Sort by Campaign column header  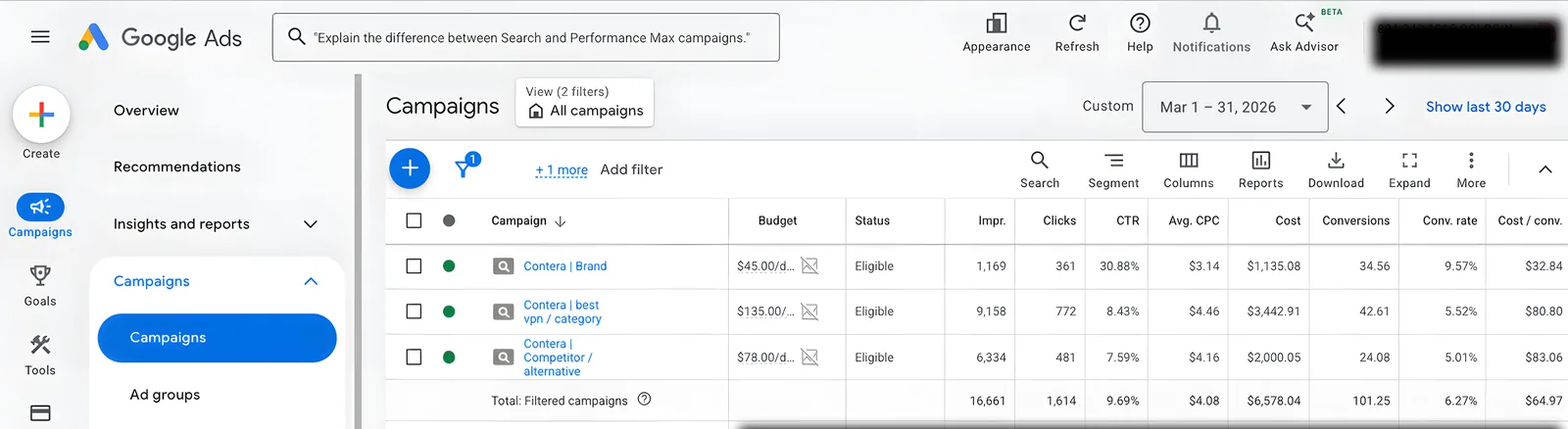pos(528,220)
